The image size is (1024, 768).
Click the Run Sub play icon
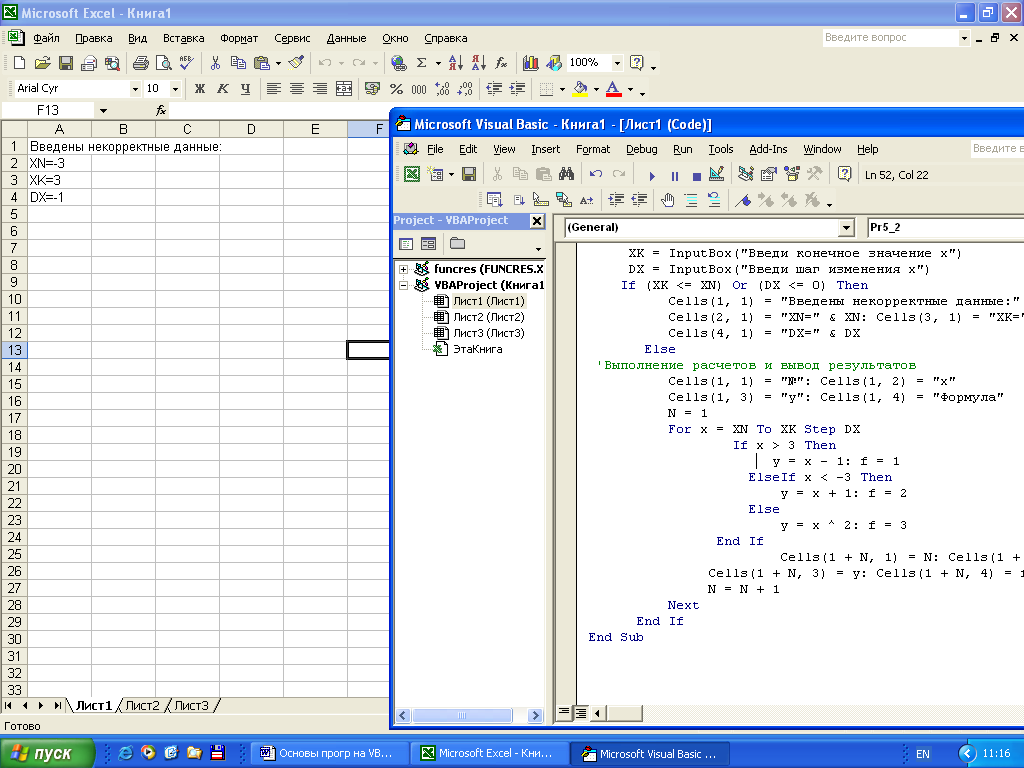click(x=652, y=175)
